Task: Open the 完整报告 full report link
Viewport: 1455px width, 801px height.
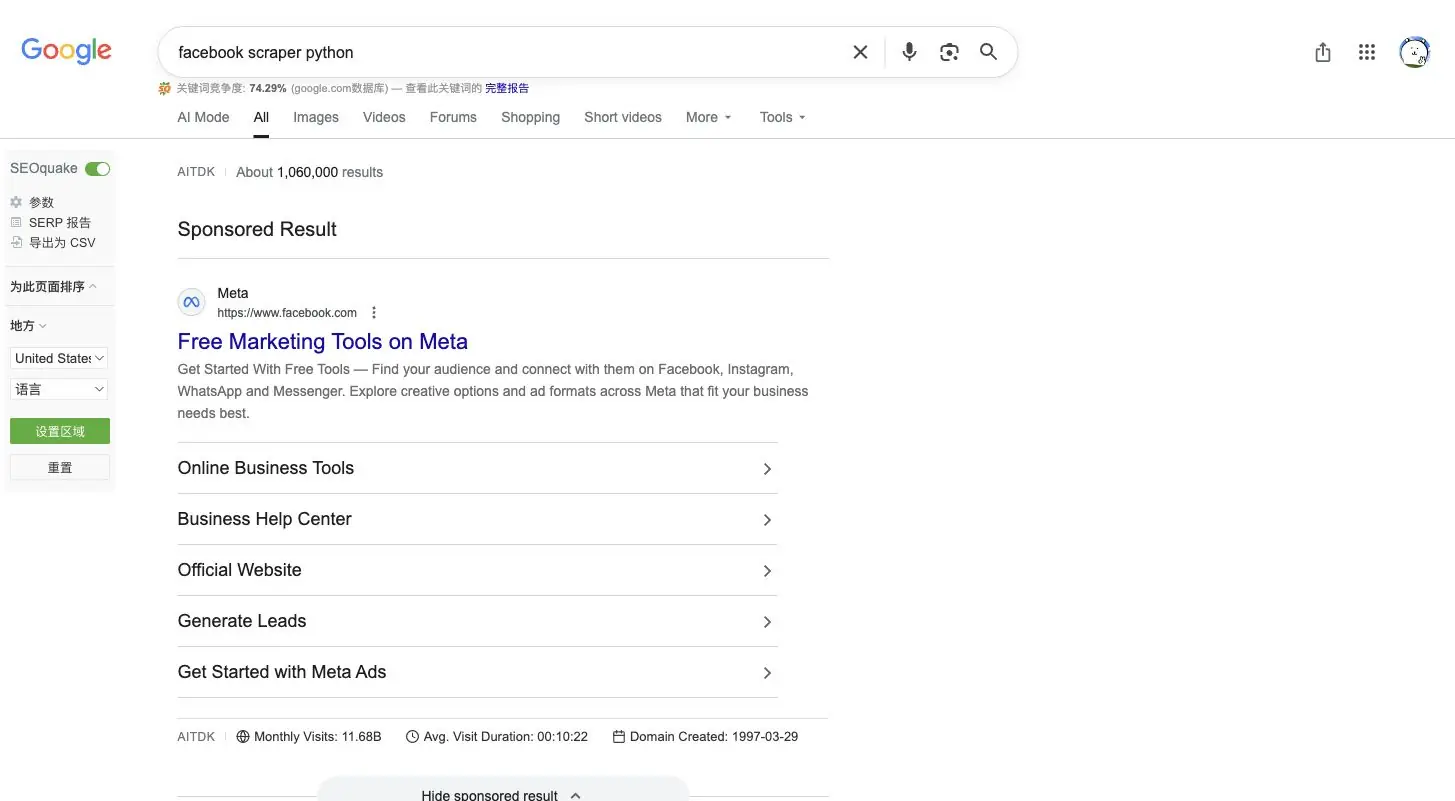Action: [x=507, y=88]
